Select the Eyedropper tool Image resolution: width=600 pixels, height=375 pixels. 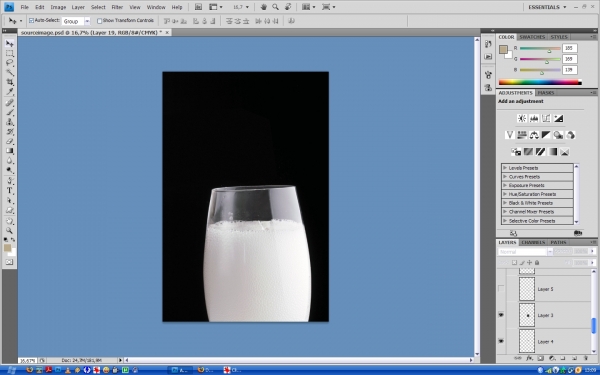coord(10,92)
